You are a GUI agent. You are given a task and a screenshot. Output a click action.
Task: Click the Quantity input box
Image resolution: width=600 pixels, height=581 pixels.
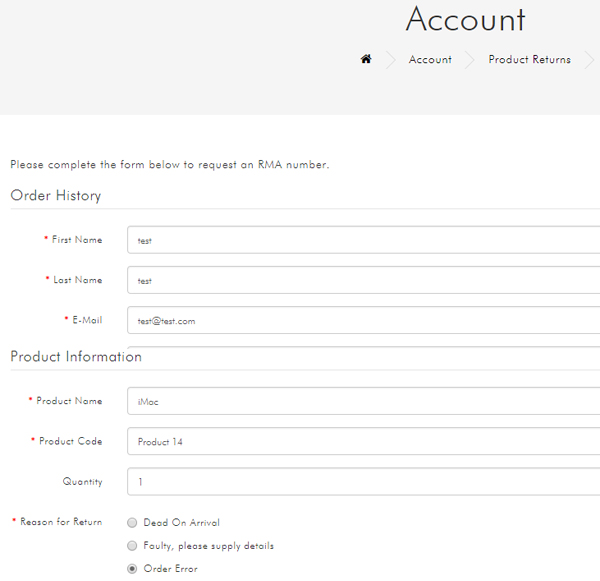[364, 481]
